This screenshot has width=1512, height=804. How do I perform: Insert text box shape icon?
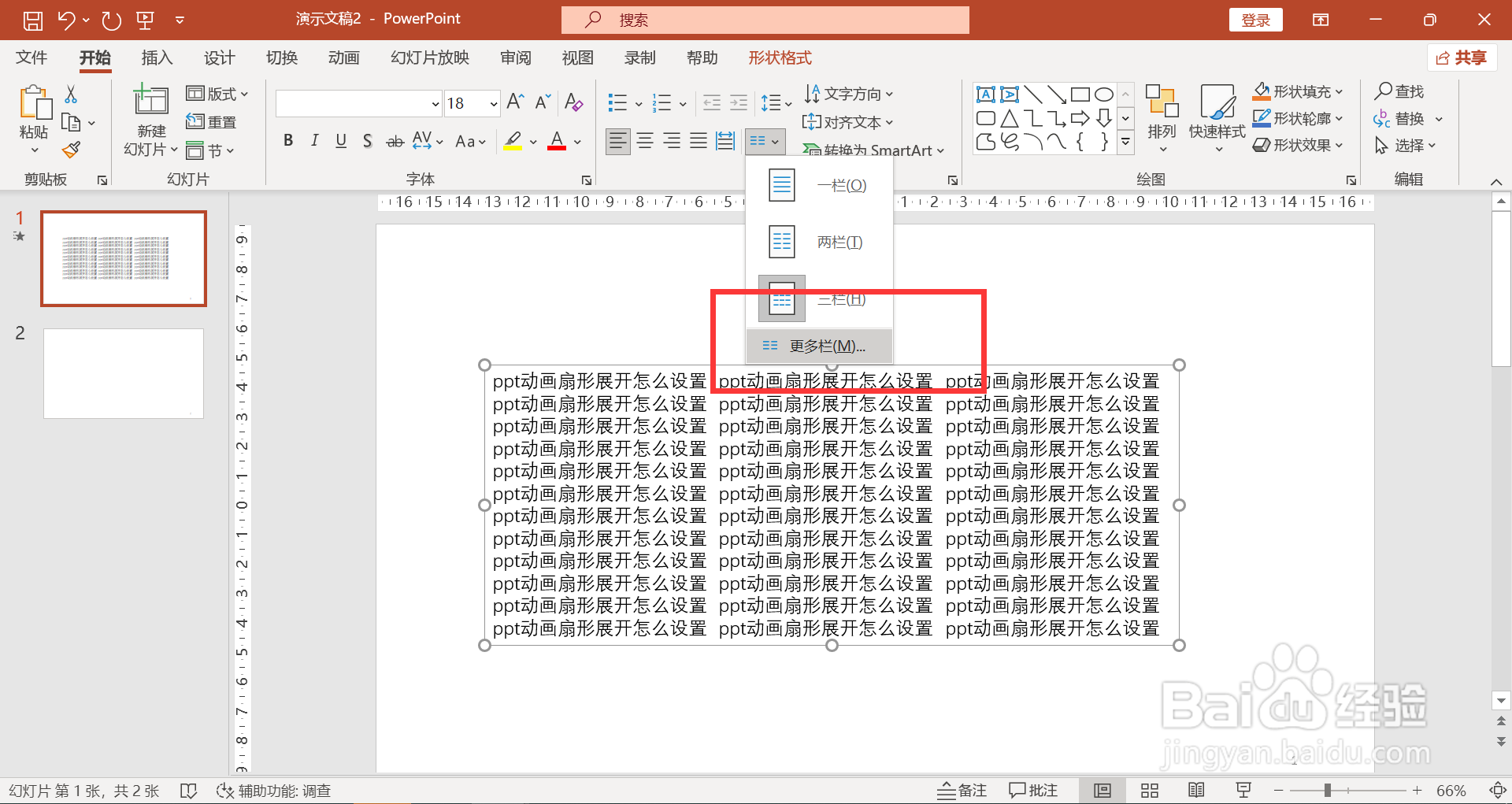[985, 95]
